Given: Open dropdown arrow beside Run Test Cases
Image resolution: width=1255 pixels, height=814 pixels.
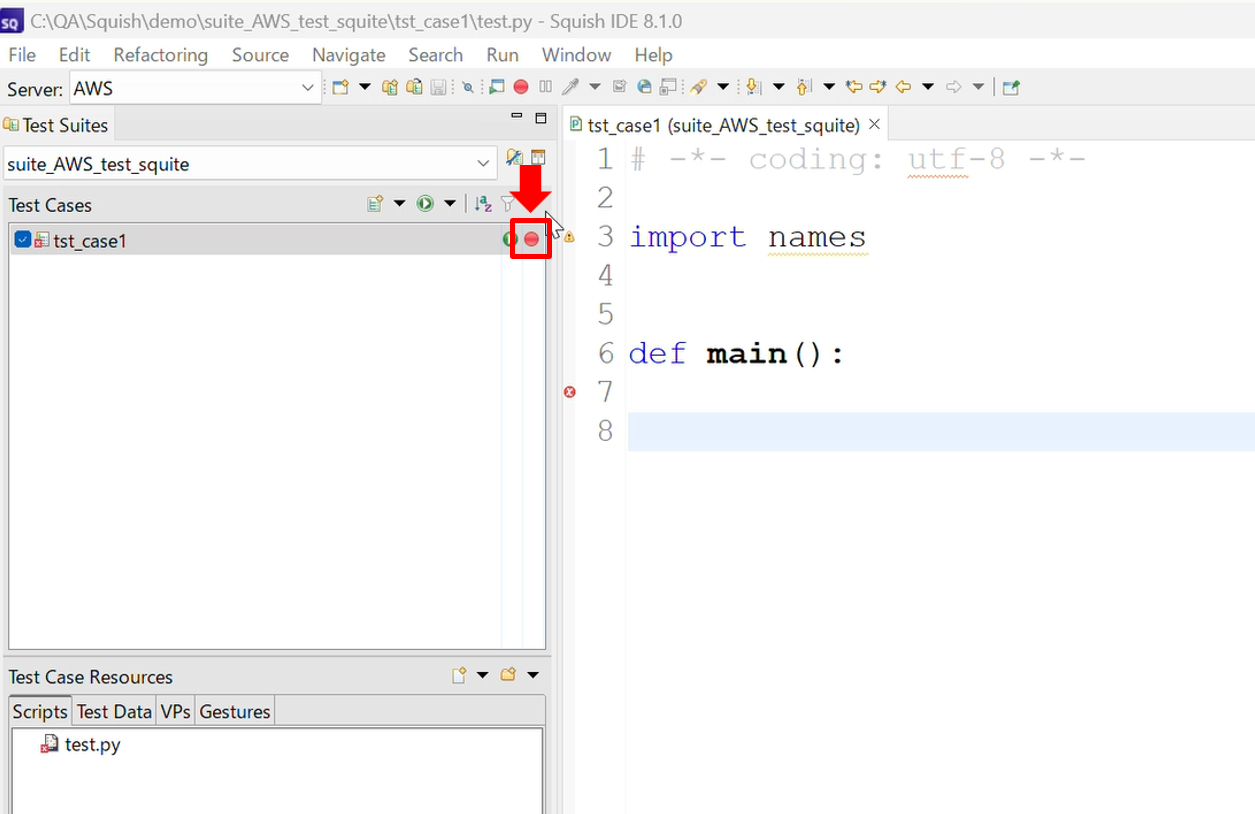Looking at the screenshot, I should pos(450,204).
